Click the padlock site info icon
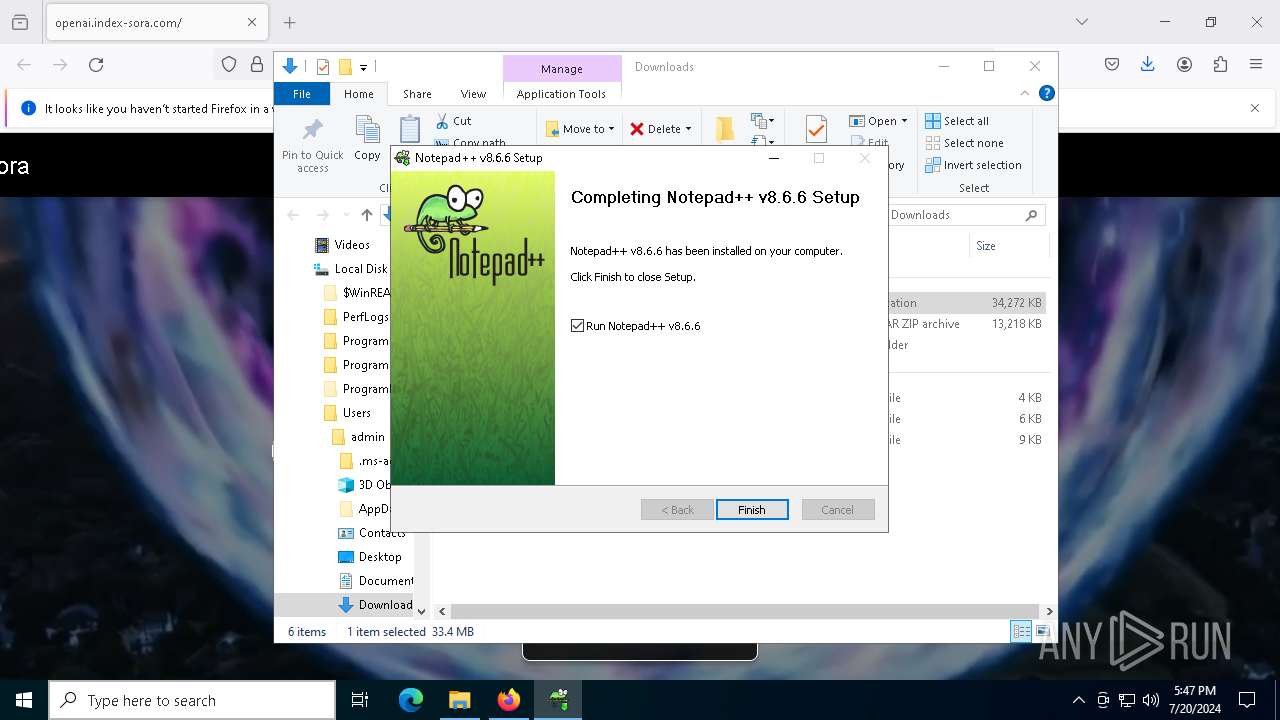Screen dimensions: 1280x720 257,64
